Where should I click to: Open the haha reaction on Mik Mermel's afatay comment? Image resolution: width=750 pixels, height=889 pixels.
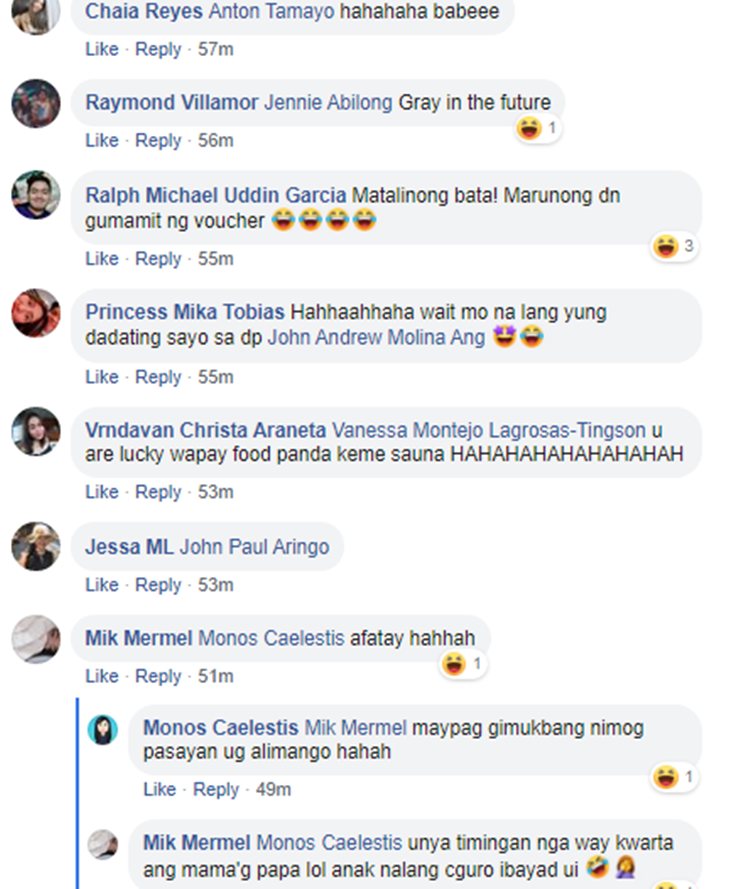pyautogui.click(x=463, y=664)
